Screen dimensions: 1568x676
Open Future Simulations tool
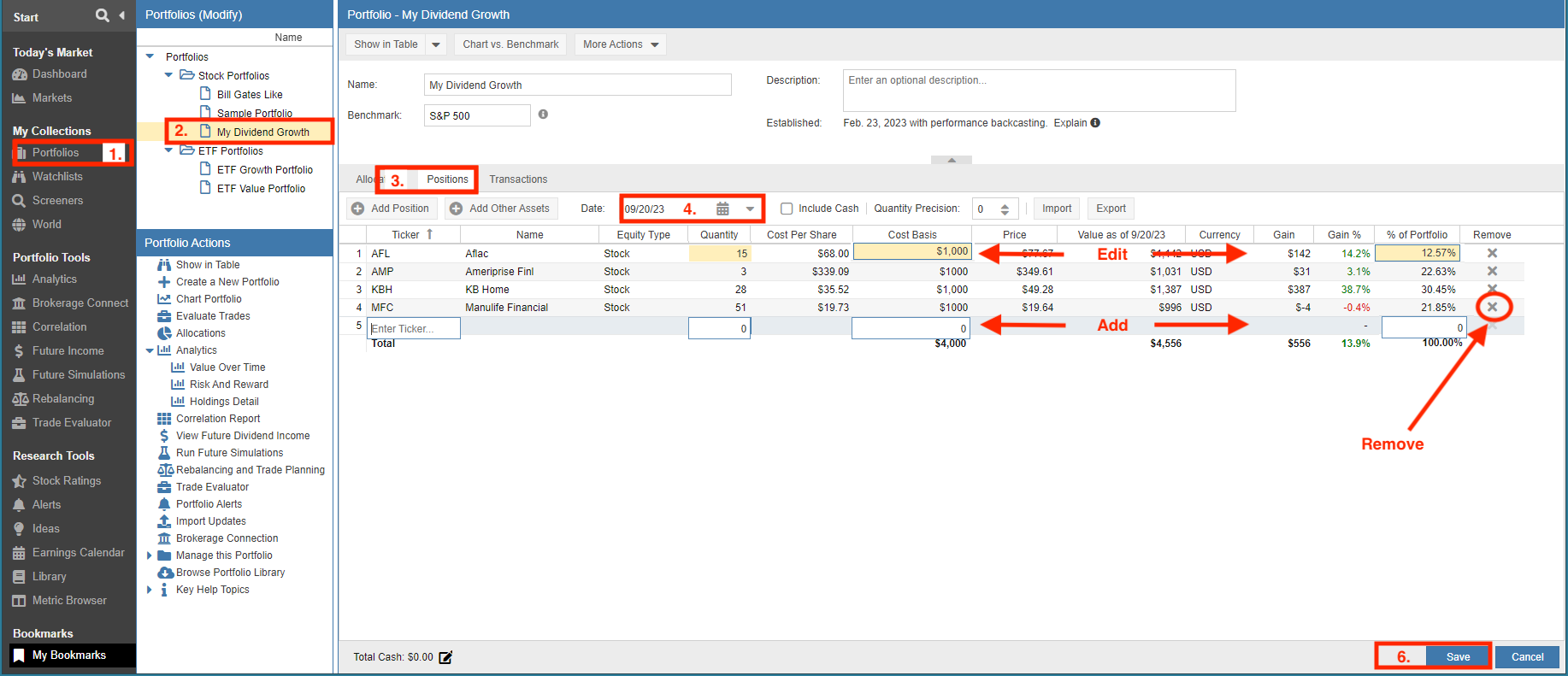(x=78, y=375)
